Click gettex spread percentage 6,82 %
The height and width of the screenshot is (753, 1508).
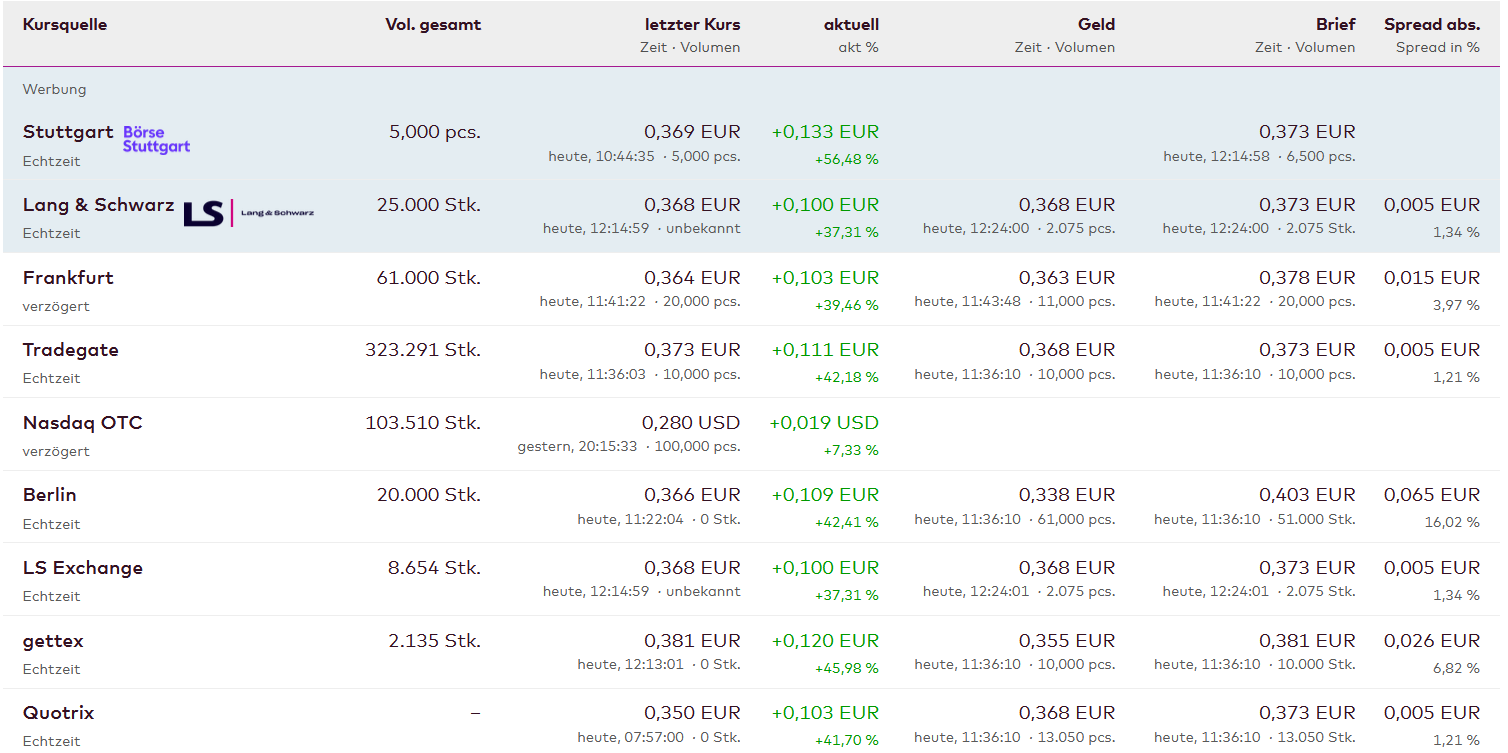click(x=1456, y=668)
